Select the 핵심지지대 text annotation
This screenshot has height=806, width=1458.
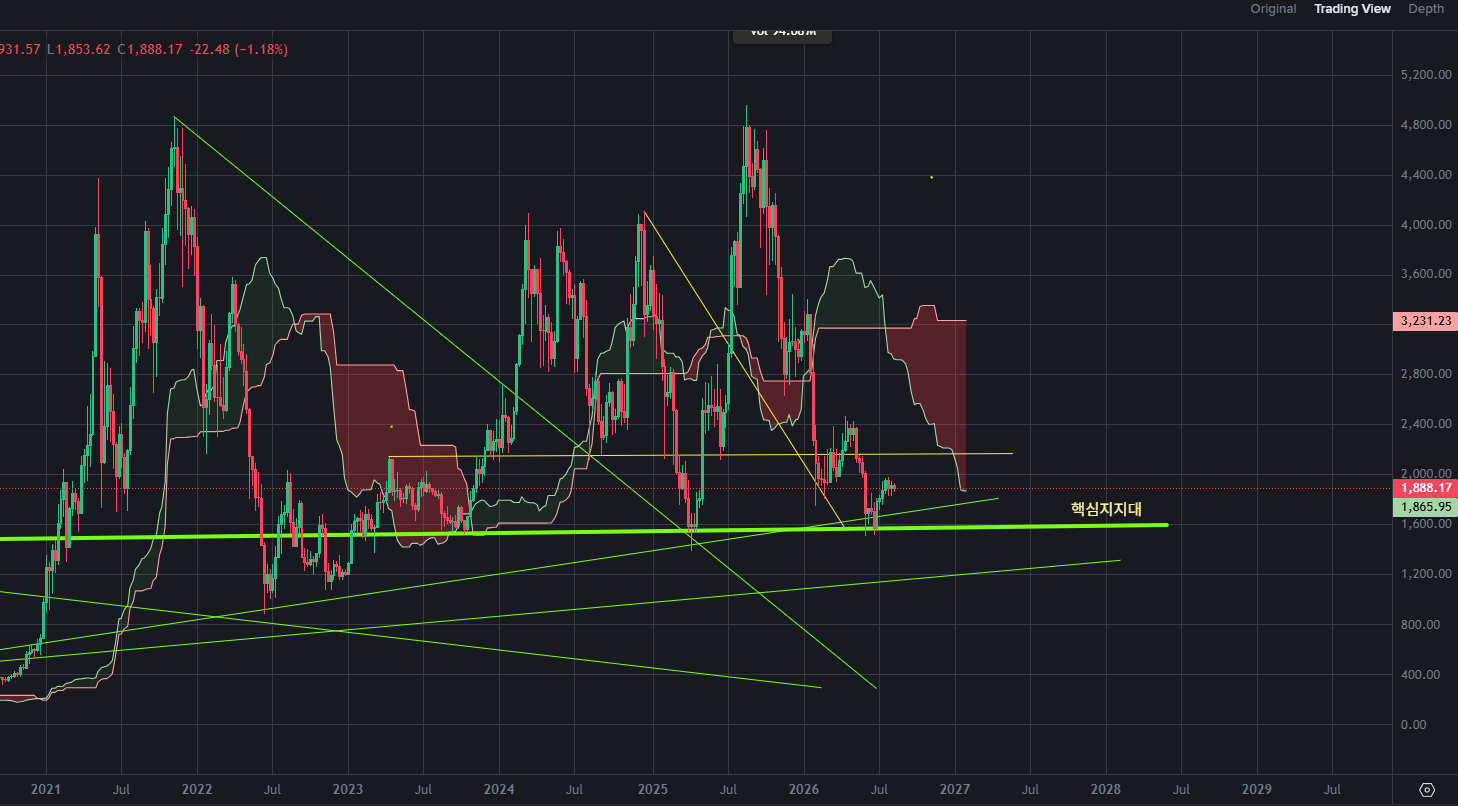[1106, 508]
